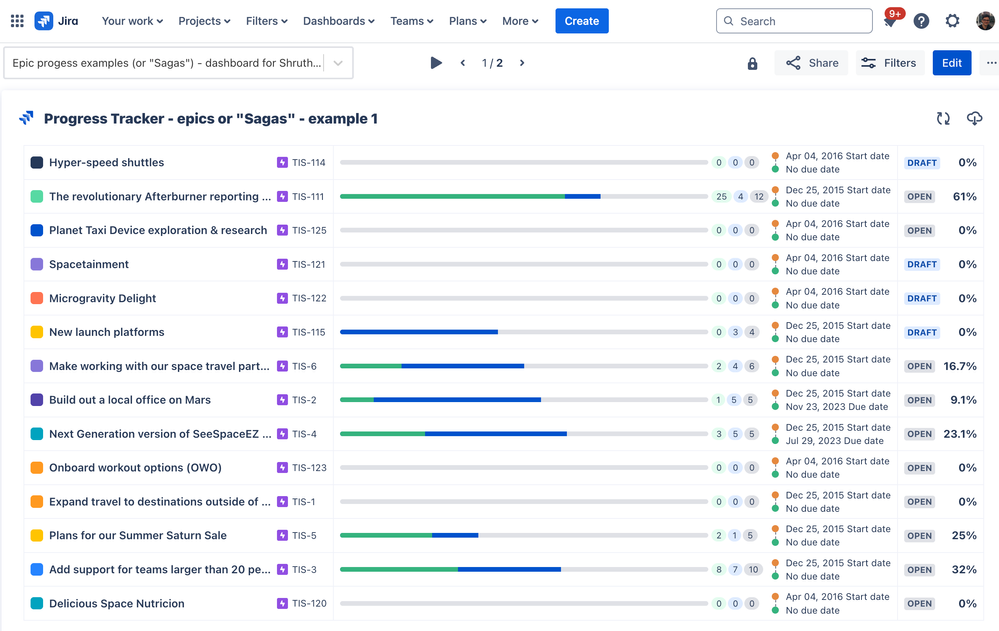Go to next dashboard page arrow
Viewport: 999px width, 631px height.
click(x=522, y=63)
